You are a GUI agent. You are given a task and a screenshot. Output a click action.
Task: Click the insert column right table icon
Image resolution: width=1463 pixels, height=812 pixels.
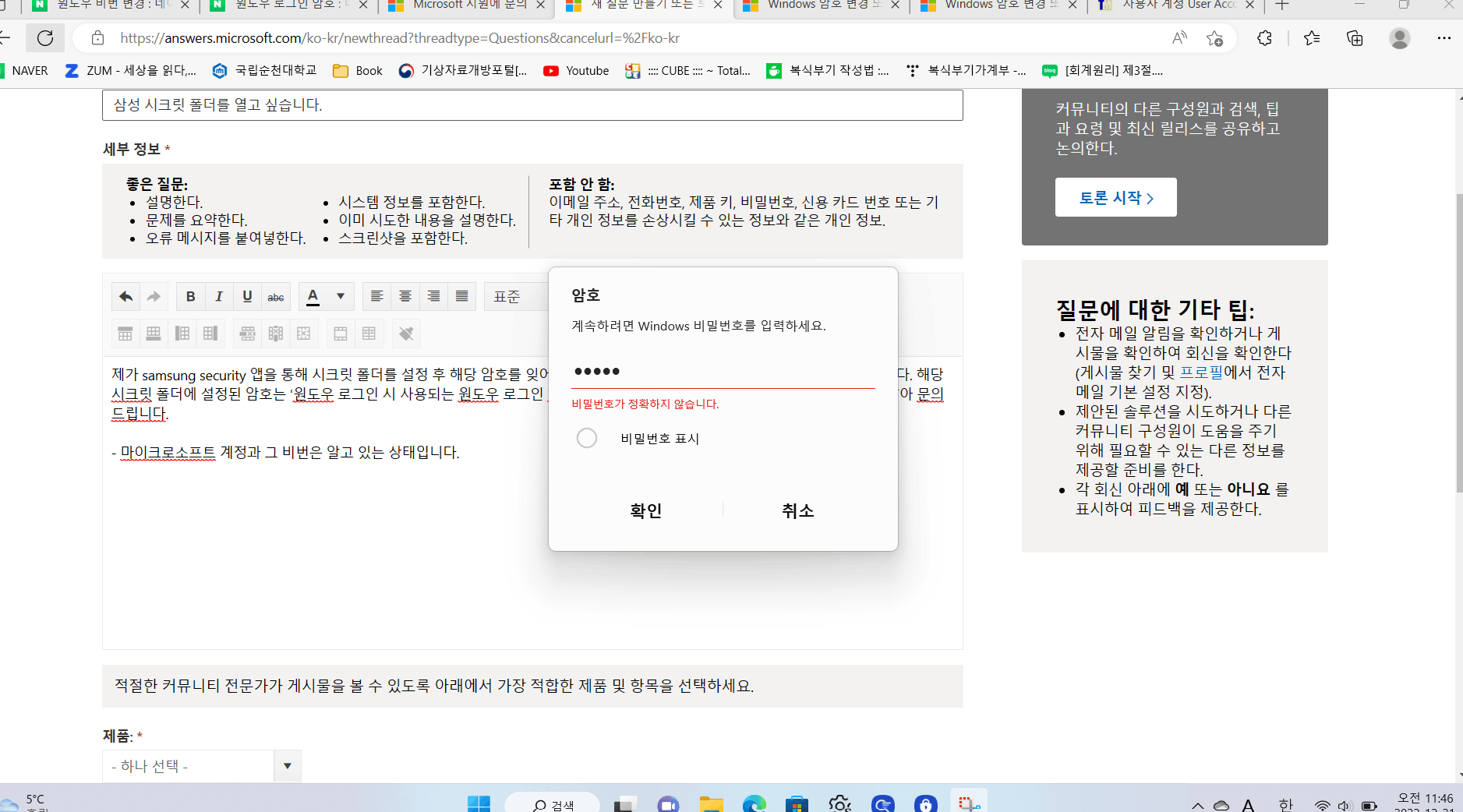[210, 334]
